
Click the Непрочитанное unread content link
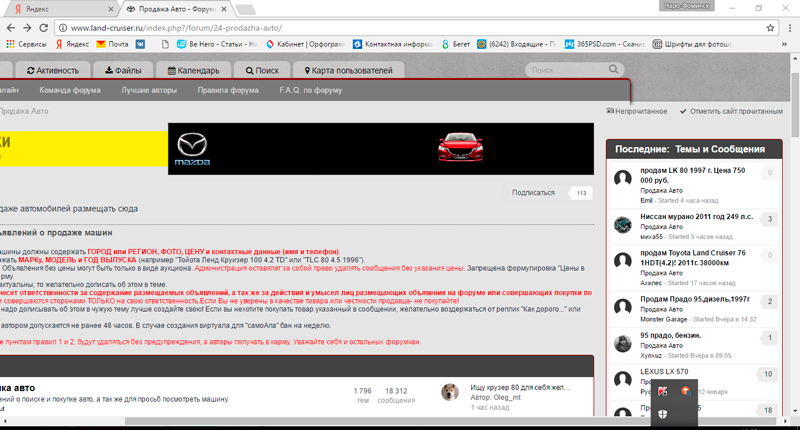[x=636, y=111]
